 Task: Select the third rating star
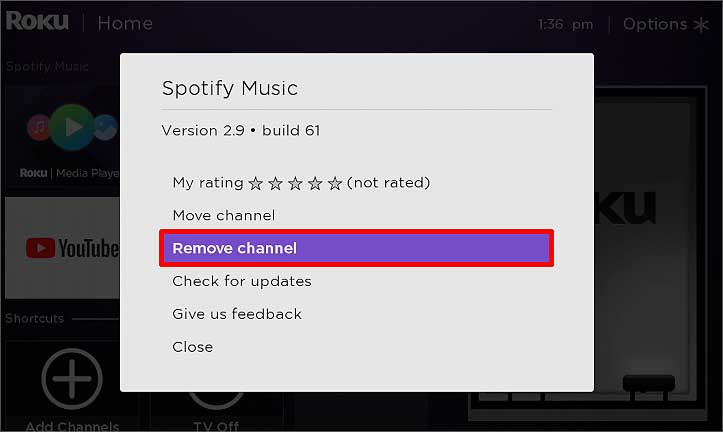point(296,183)
